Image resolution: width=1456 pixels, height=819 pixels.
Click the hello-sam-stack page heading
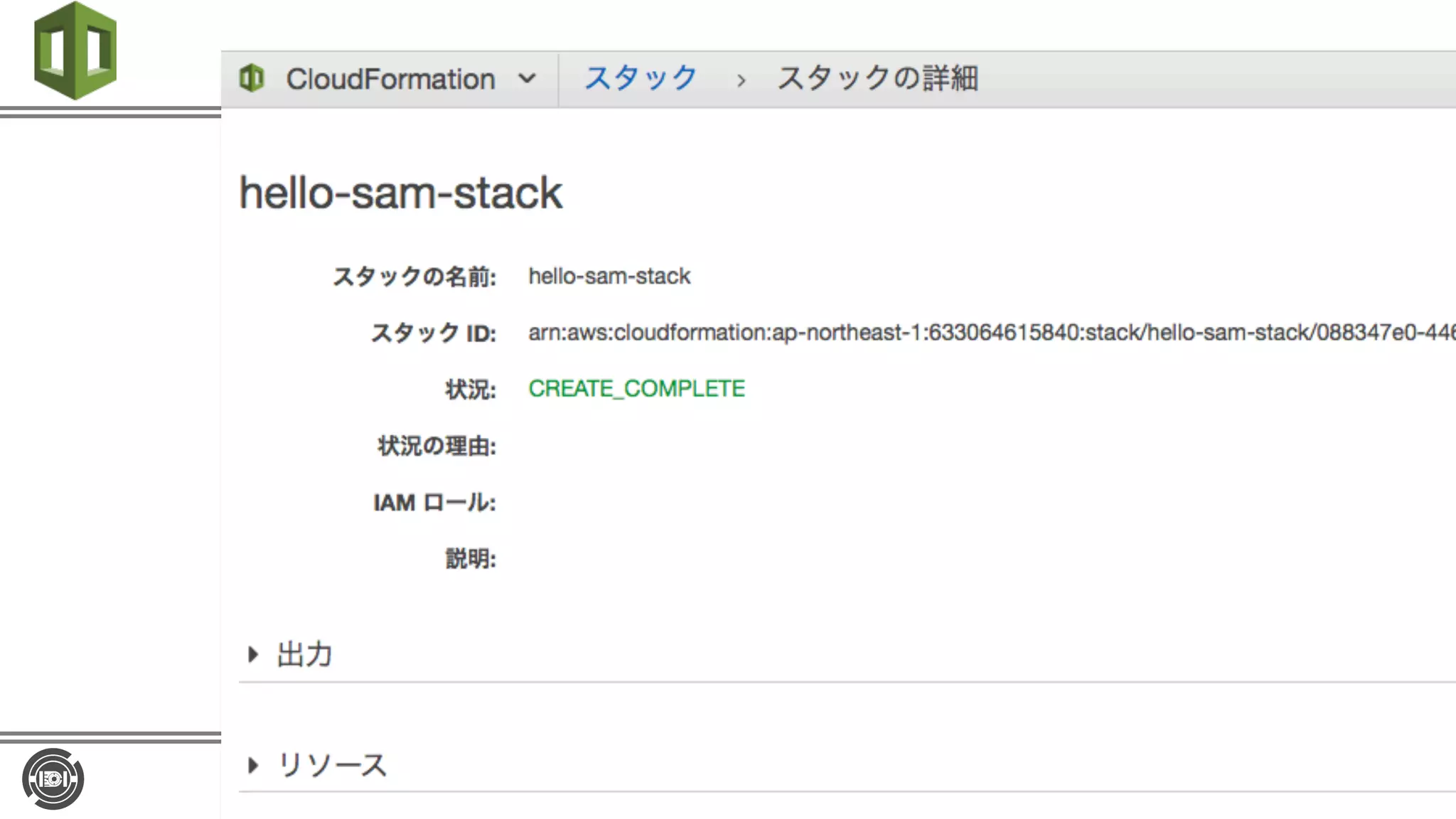(401, 193)
